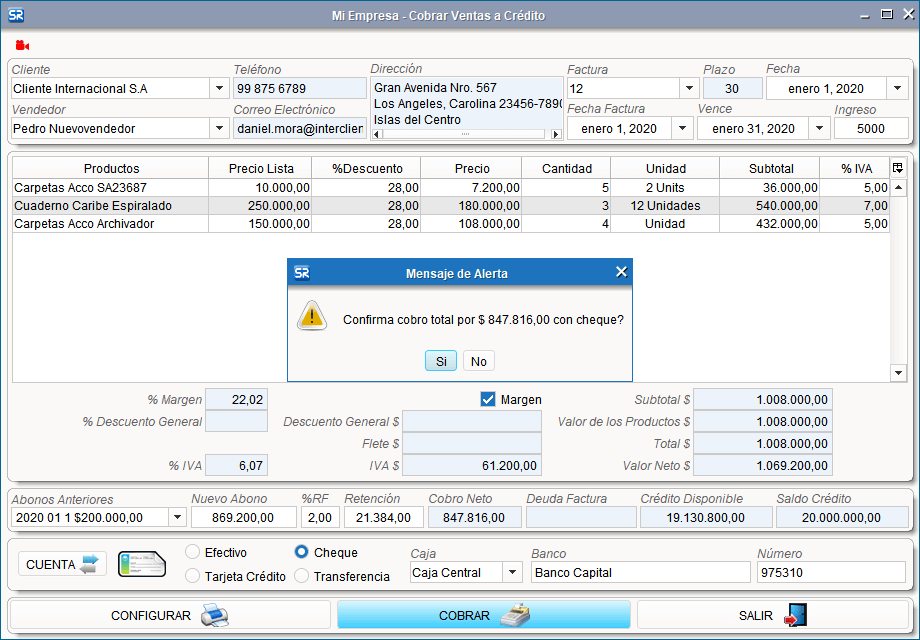
Task: Expand the Vendedor dropdown
Action: pos(219,128)
